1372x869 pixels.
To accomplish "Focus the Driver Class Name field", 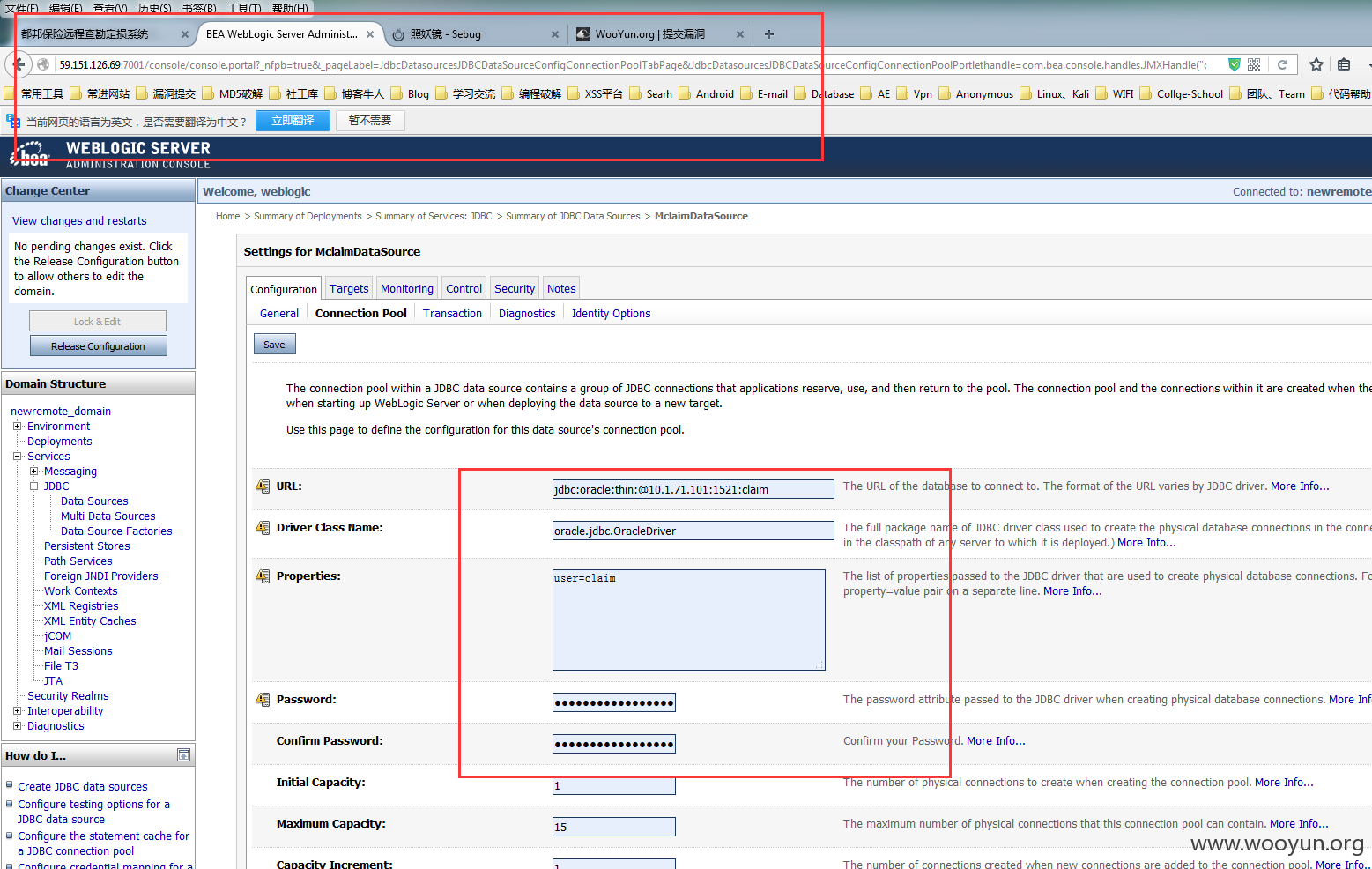I will point(693,531).
